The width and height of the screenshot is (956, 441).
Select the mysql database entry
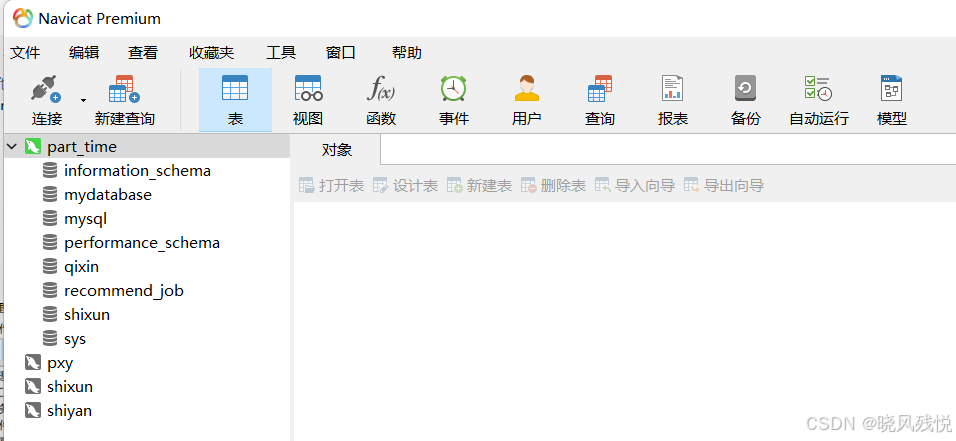click(85, 219)
